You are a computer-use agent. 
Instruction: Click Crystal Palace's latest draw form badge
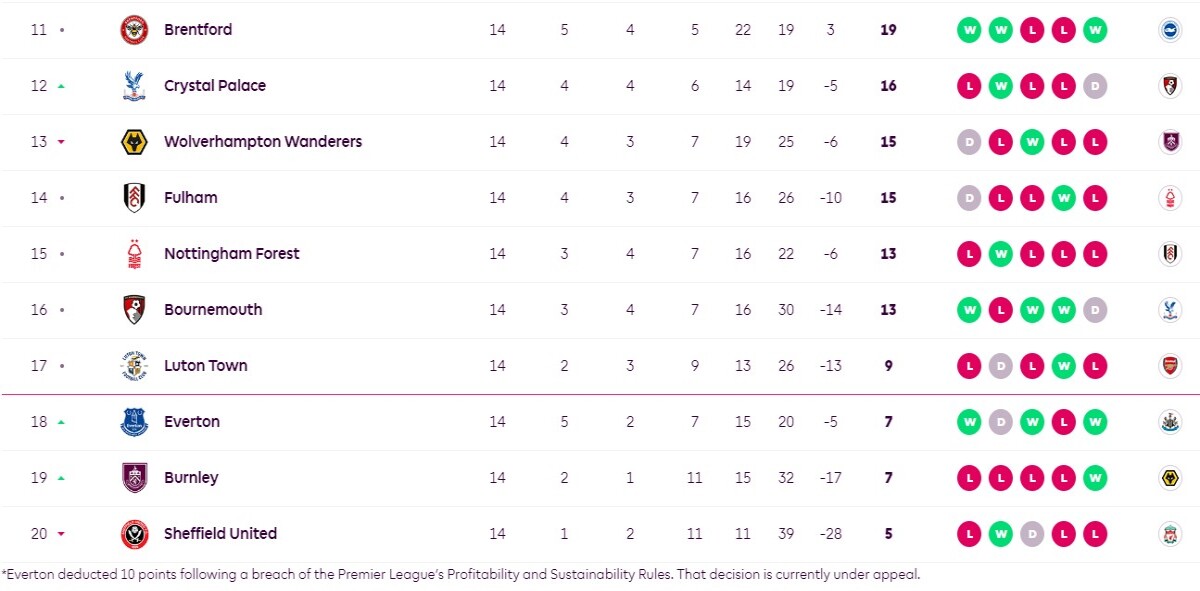click(1095, 86)
